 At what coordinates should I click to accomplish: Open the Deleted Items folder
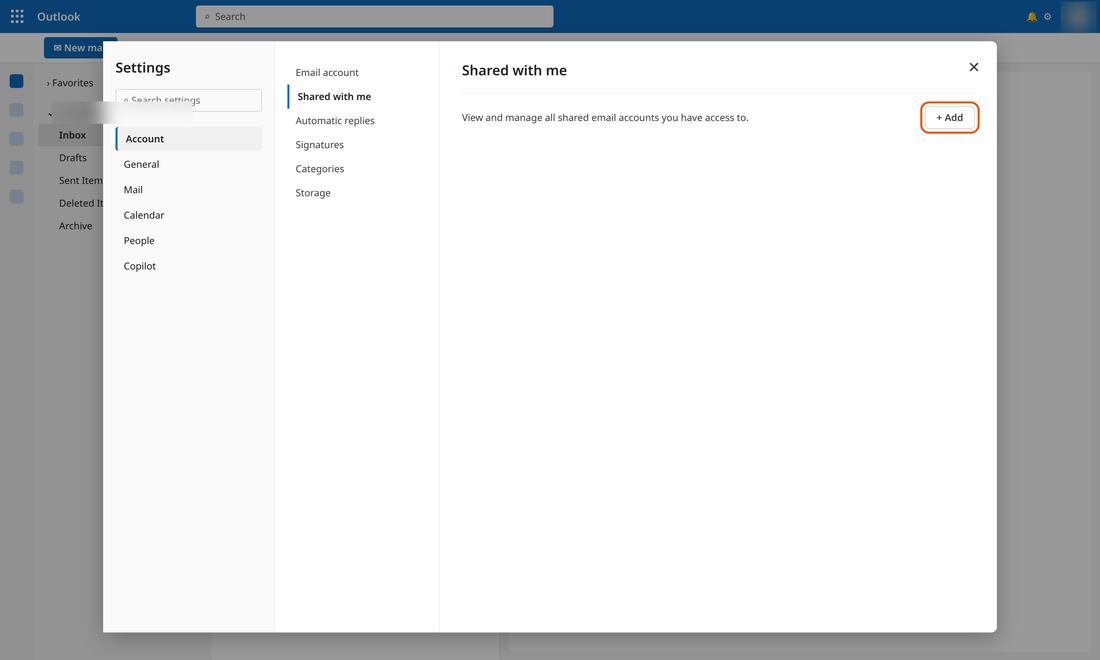(x=80, y=203)
